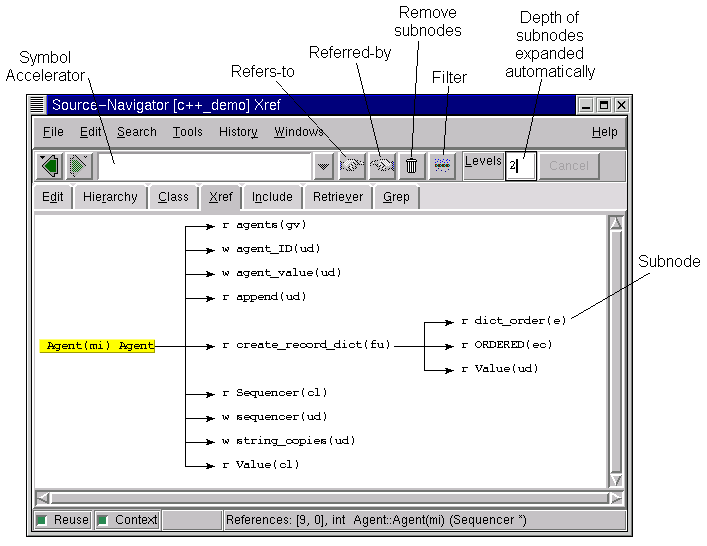Select the agents(gv) node
This screenshot has height=546, width=707.
[x=265, y=225]
